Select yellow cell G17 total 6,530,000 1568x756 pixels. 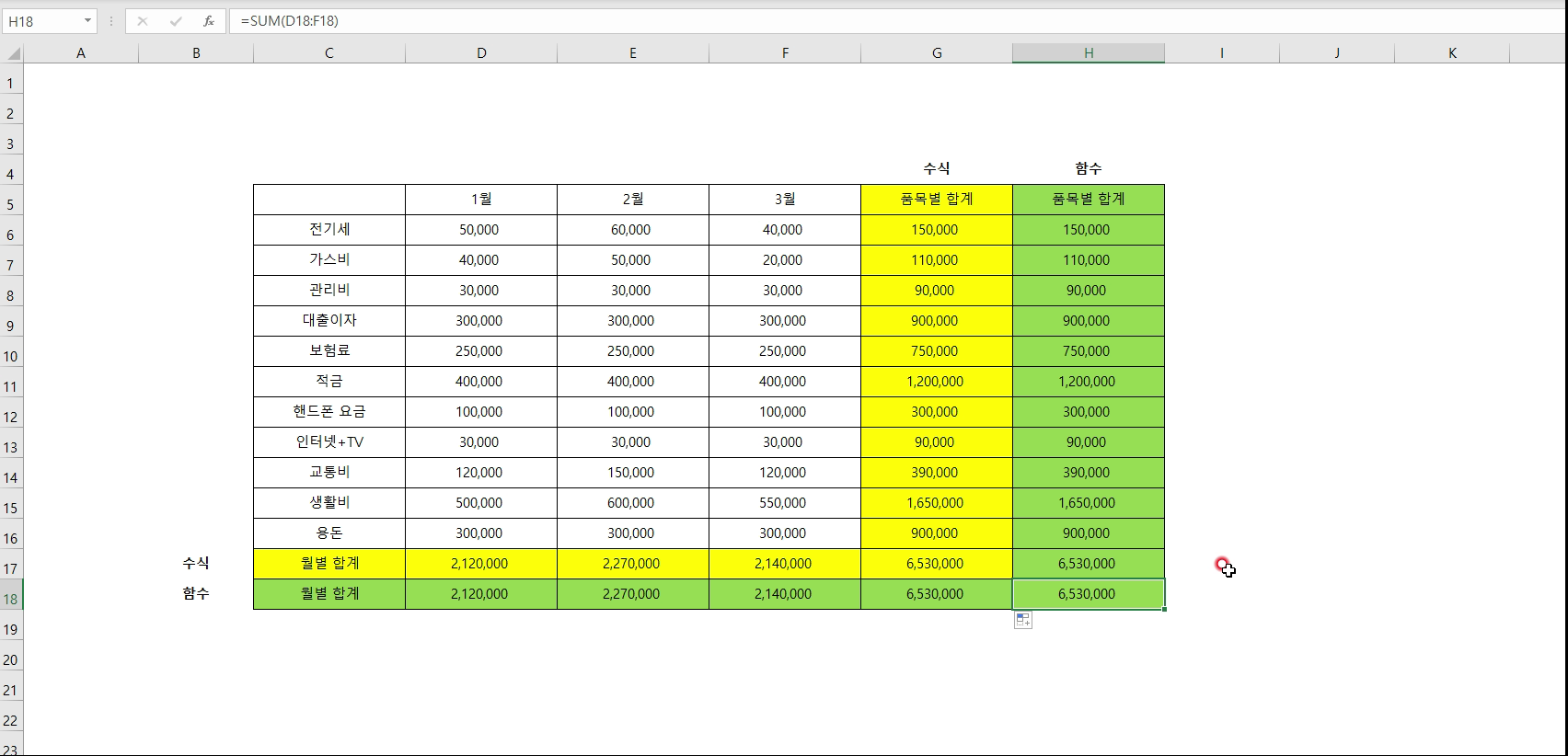[x=937, y=564]
